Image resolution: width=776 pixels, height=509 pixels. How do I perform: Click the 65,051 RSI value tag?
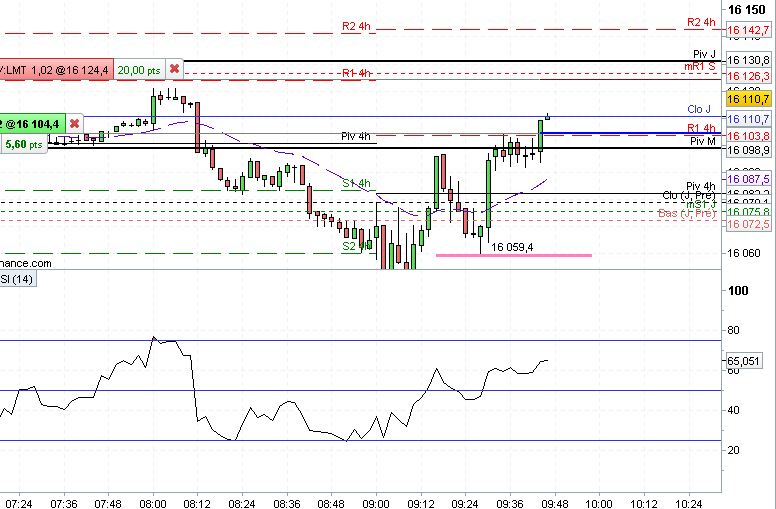click(x=743, y=361)
